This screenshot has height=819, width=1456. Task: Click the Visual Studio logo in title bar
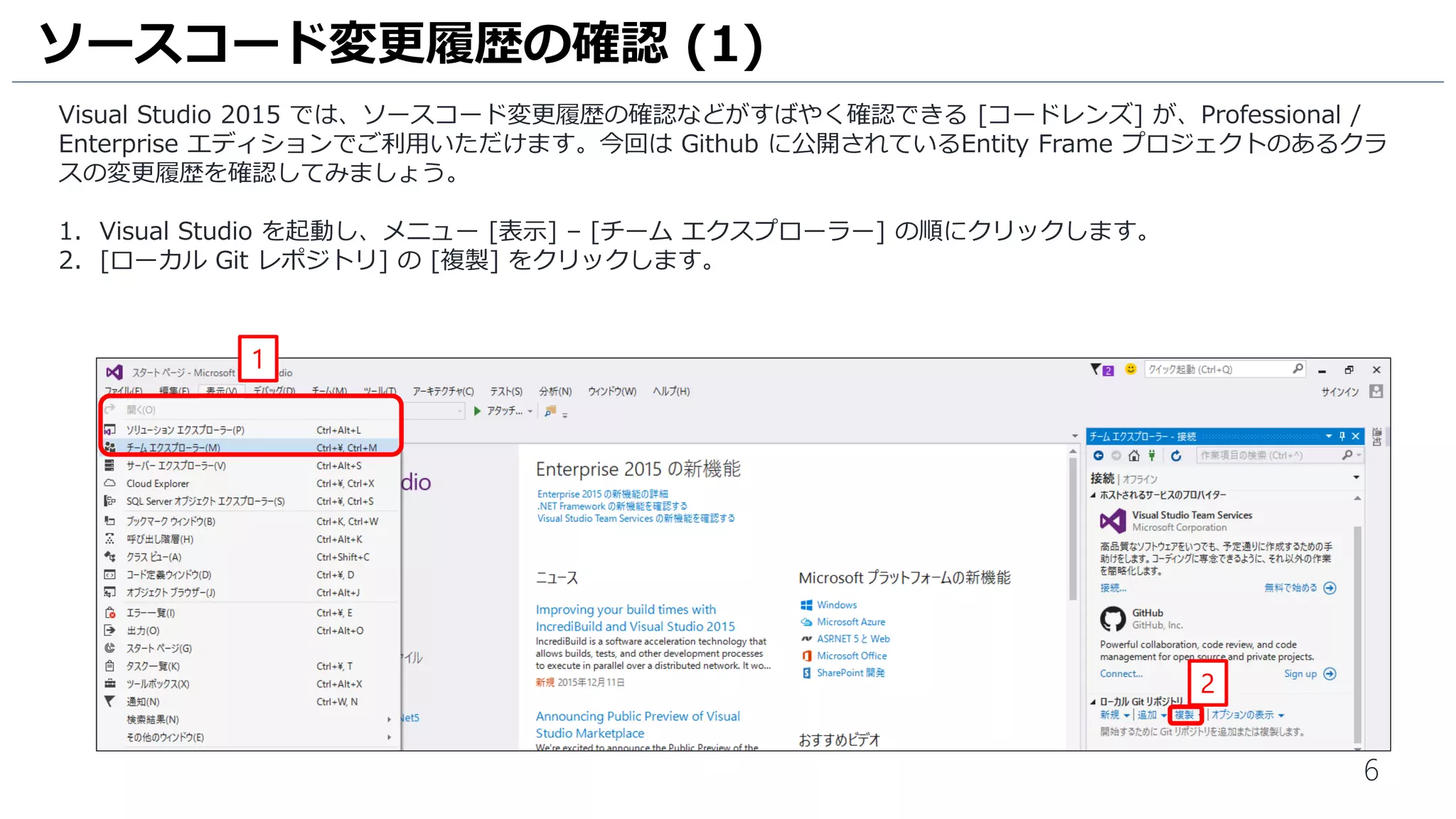coord(114,372)
